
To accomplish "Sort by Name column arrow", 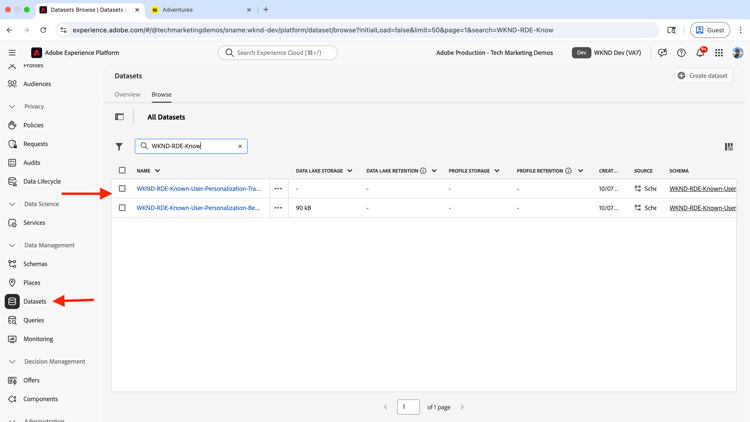I will [157, 171].
